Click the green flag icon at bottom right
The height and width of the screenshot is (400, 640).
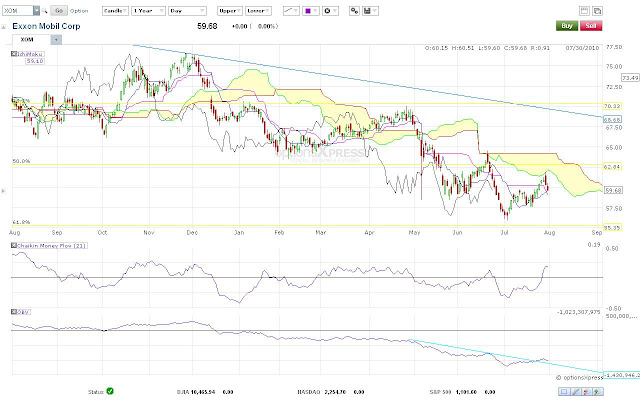point(598,392)
